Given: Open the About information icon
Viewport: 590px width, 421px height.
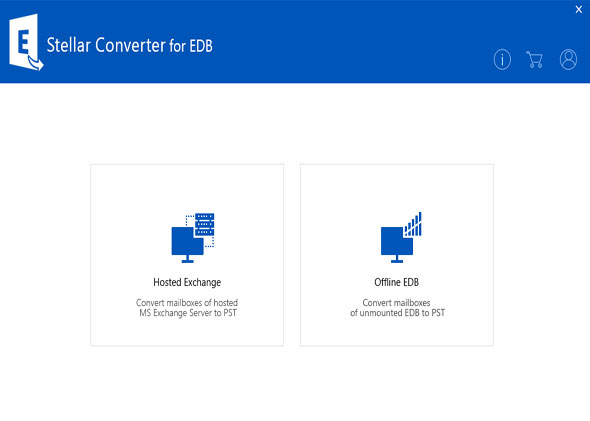Looking at the screenshot, I should 502,59.
